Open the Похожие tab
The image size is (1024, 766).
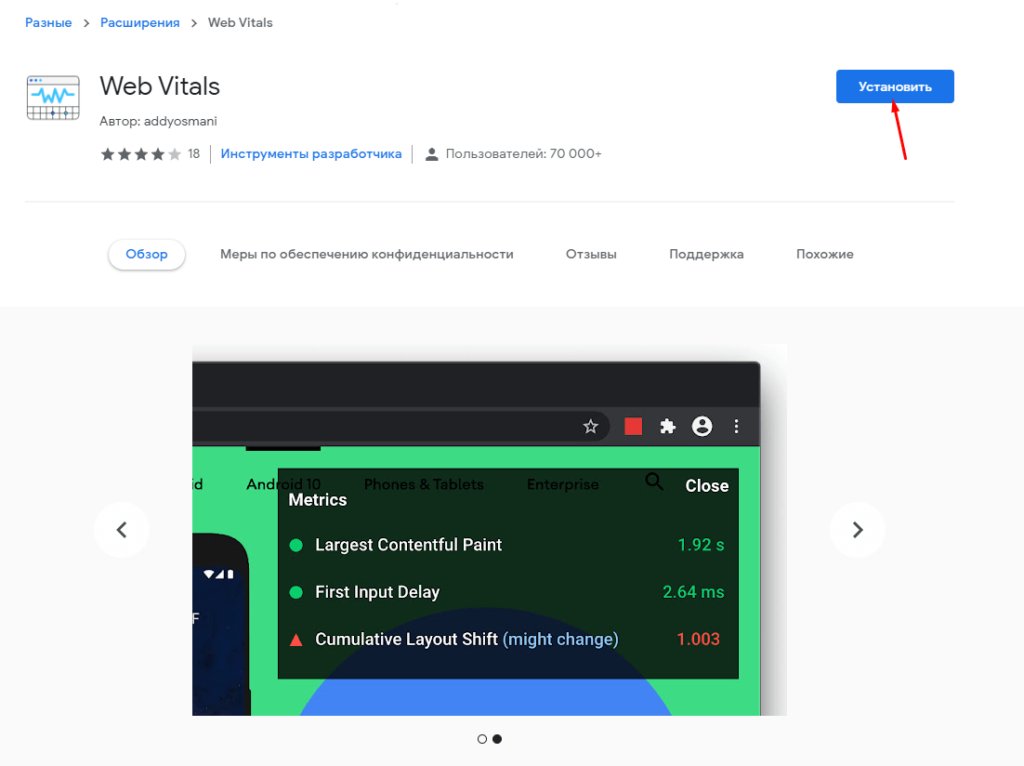(x=825, y=254)
